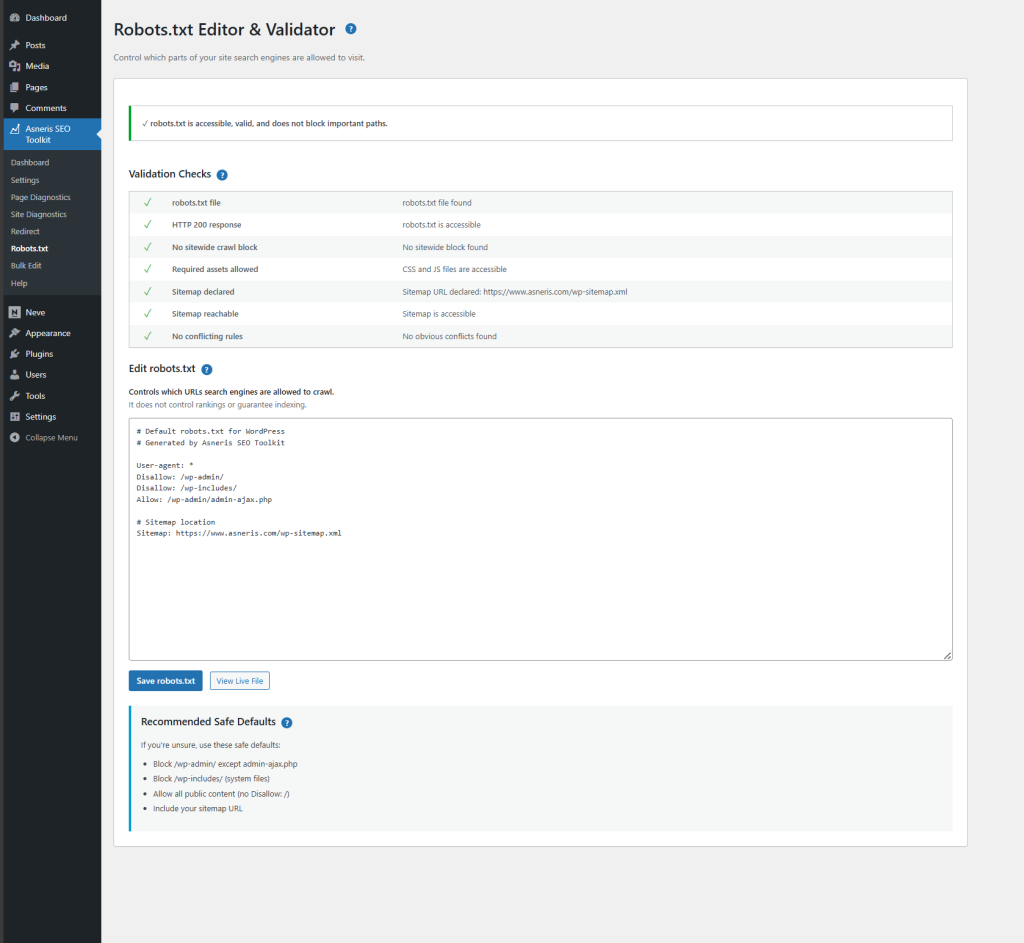Select Site Diagnostics in the plugin submenu
Viewport: 1024px width, 943px height.
point(36,214)
